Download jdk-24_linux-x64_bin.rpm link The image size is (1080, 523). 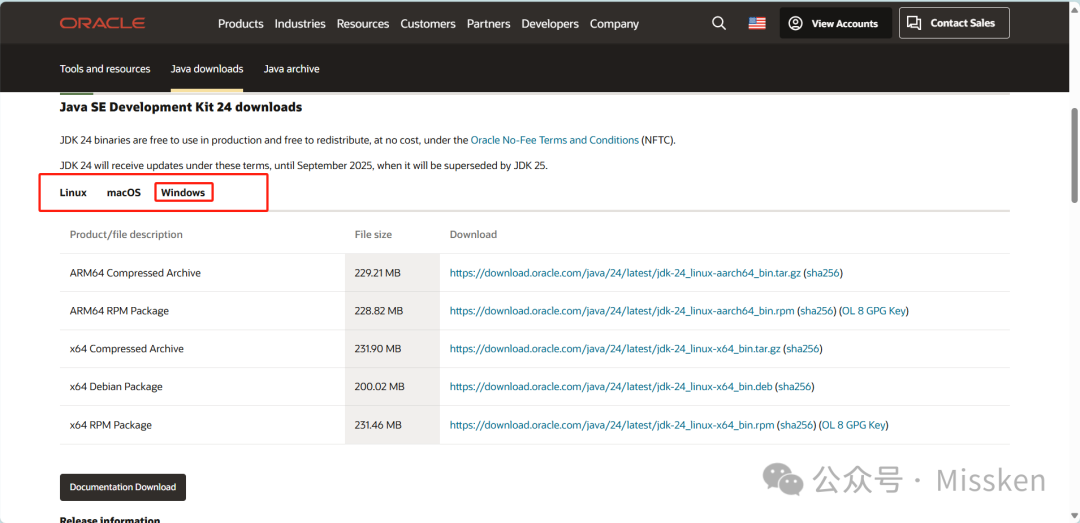click(x=612, y=425)
